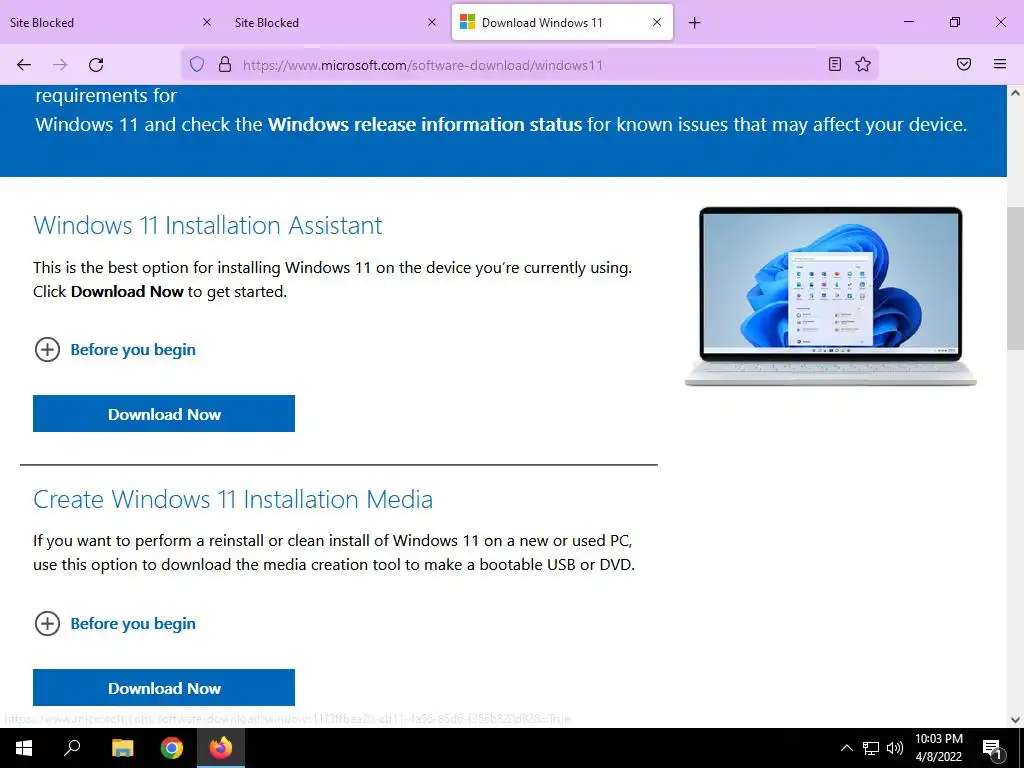Open the tracking protection shield icon
Screen dimensions: 1024x768
click(197, 64)
